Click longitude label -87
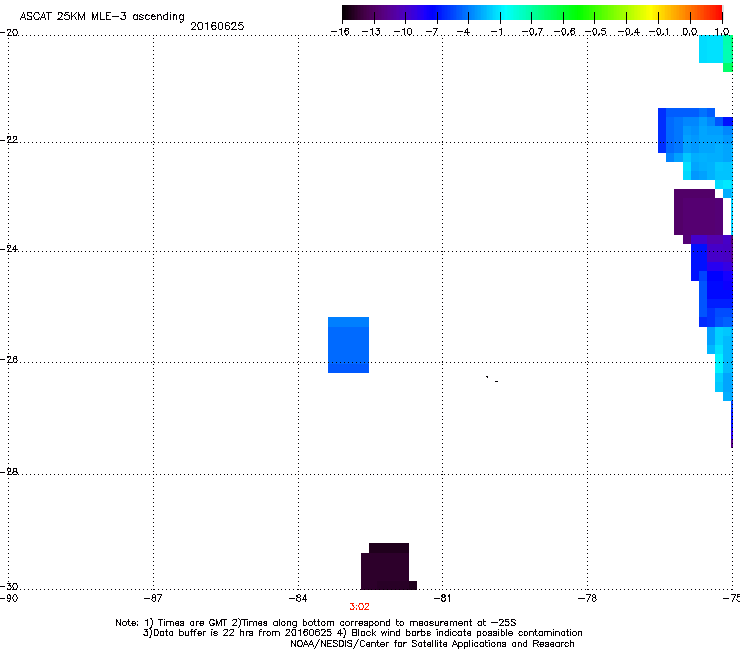This screenshot has height=650, width=740. pos(153,599)
